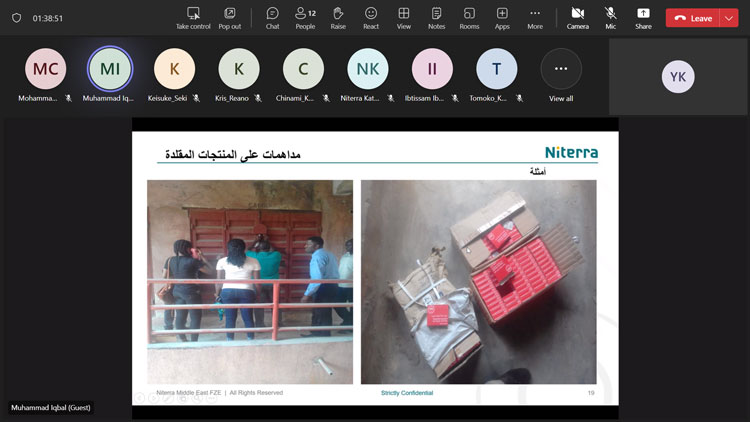Viewport: 750px width, 422px height.
Task: Toggle the Mic mute state
Action: 610,17
